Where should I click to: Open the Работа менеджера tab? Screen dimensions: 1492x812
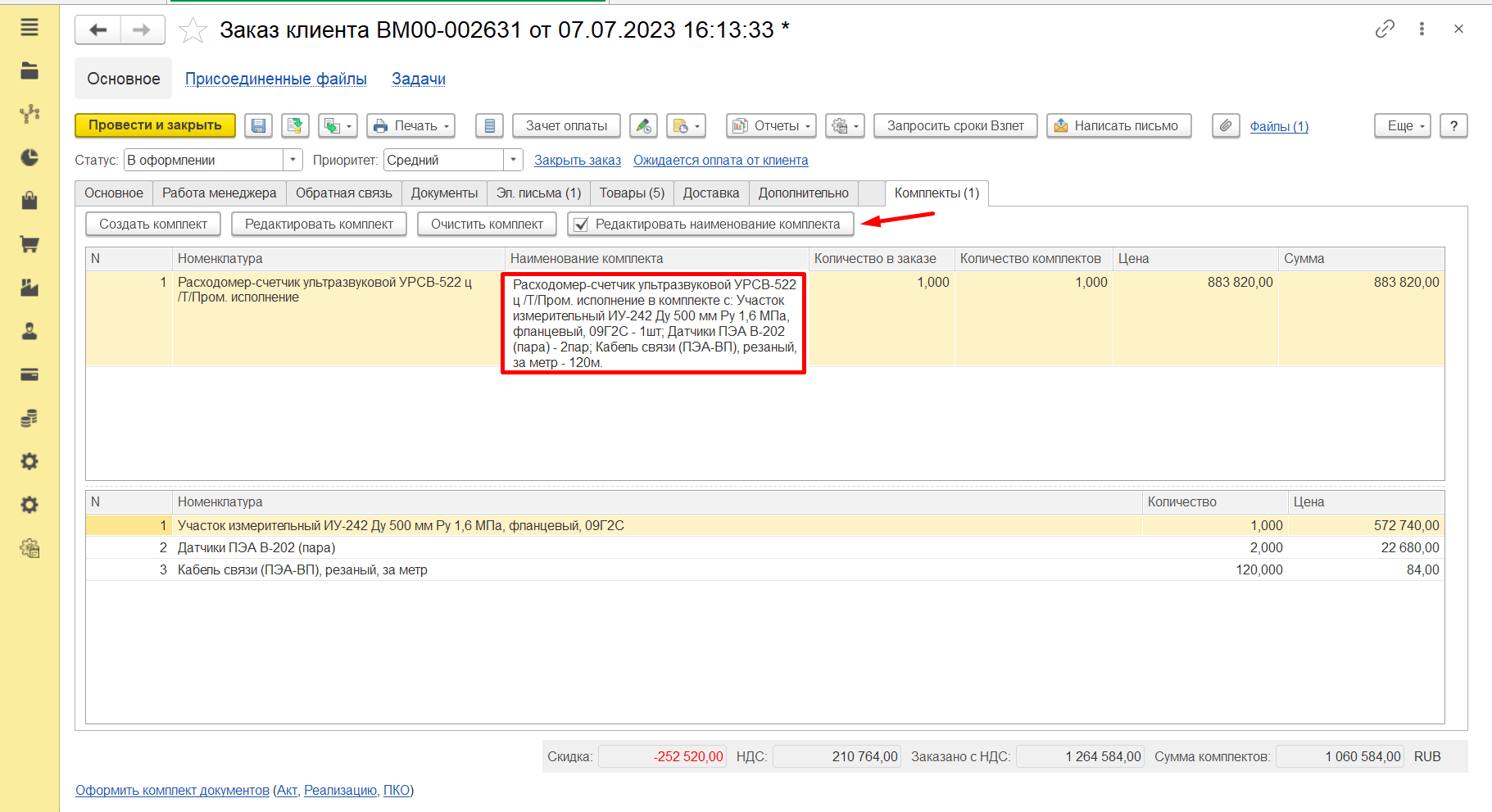click(220, 193)
